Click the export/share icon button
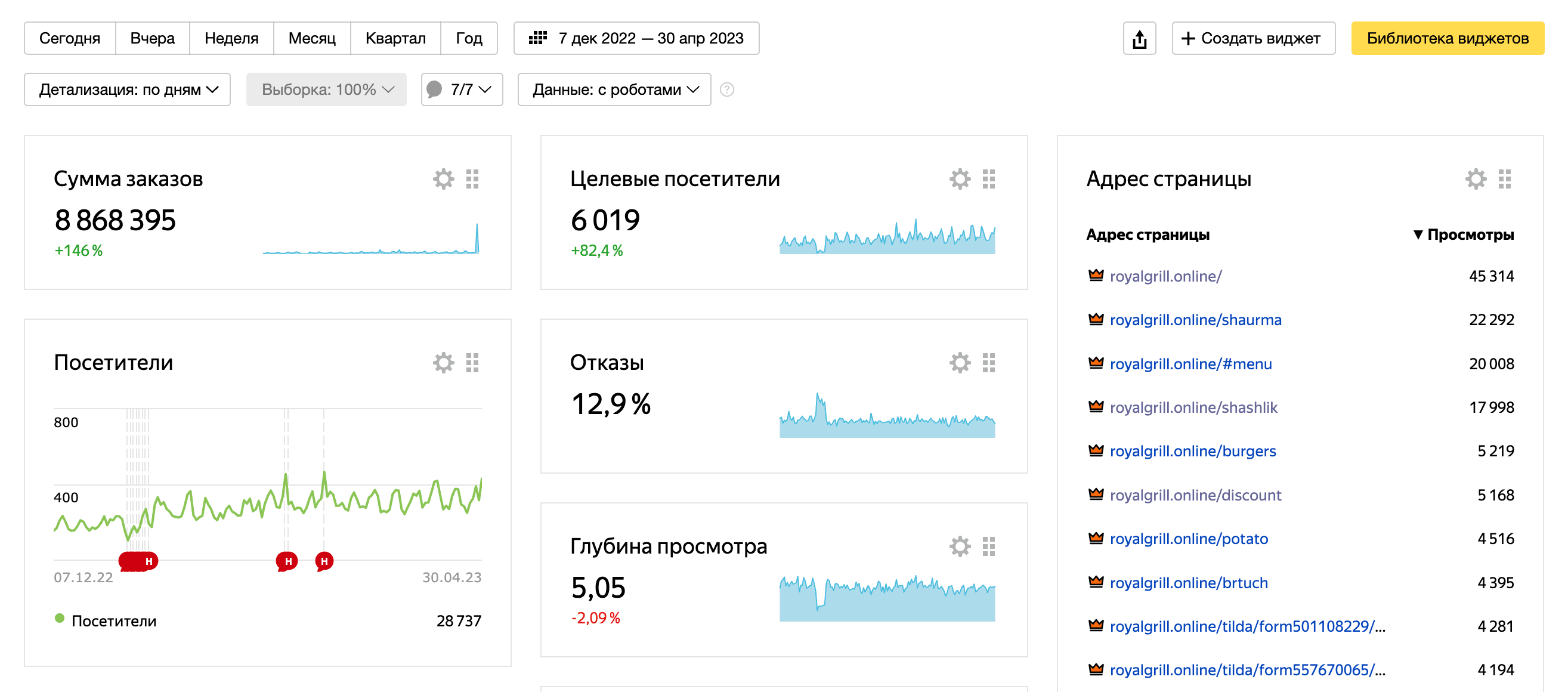 (1140, 38)
